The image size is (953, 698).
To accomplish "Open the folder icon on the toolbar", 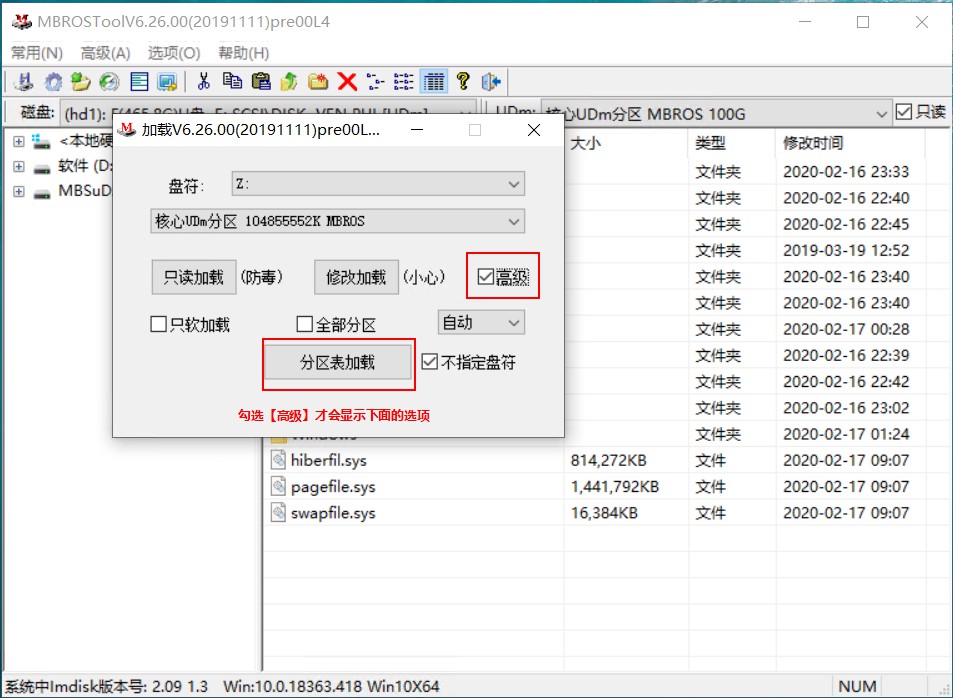I will [79, 81].
